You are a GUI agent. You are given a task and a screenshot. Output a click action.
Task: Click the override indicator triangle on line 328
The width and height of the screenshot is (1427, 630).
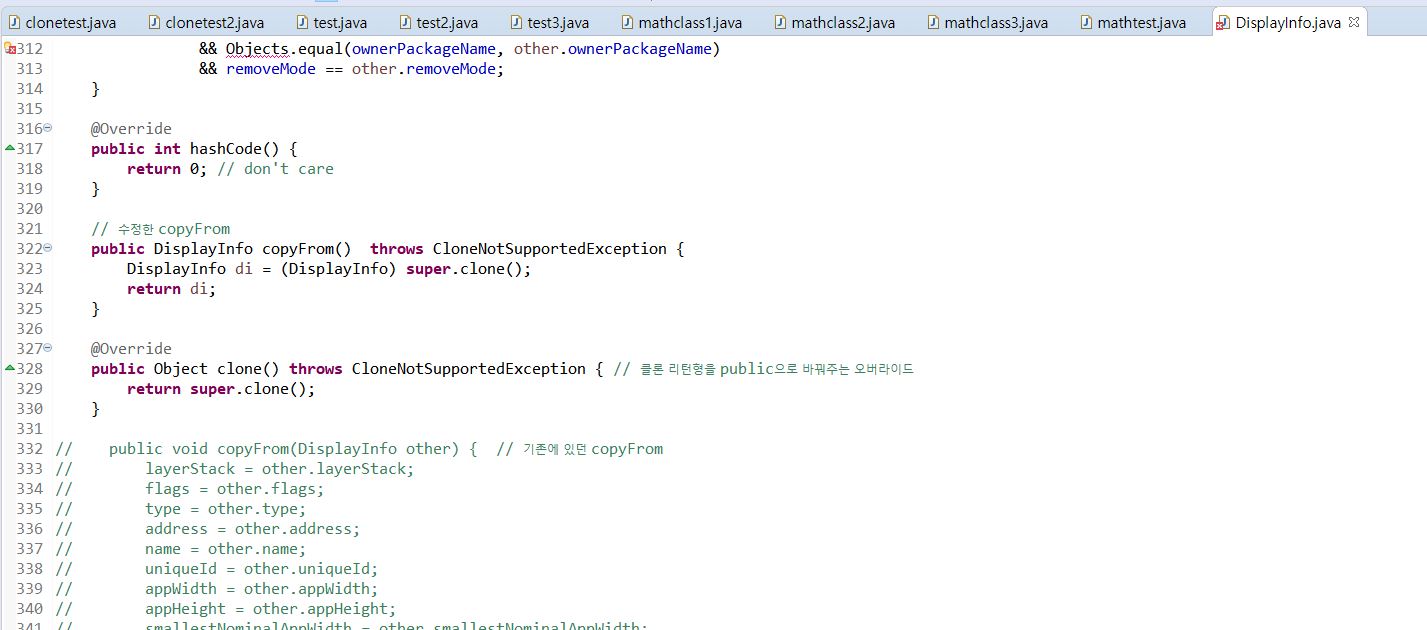[x=10, y=368]
